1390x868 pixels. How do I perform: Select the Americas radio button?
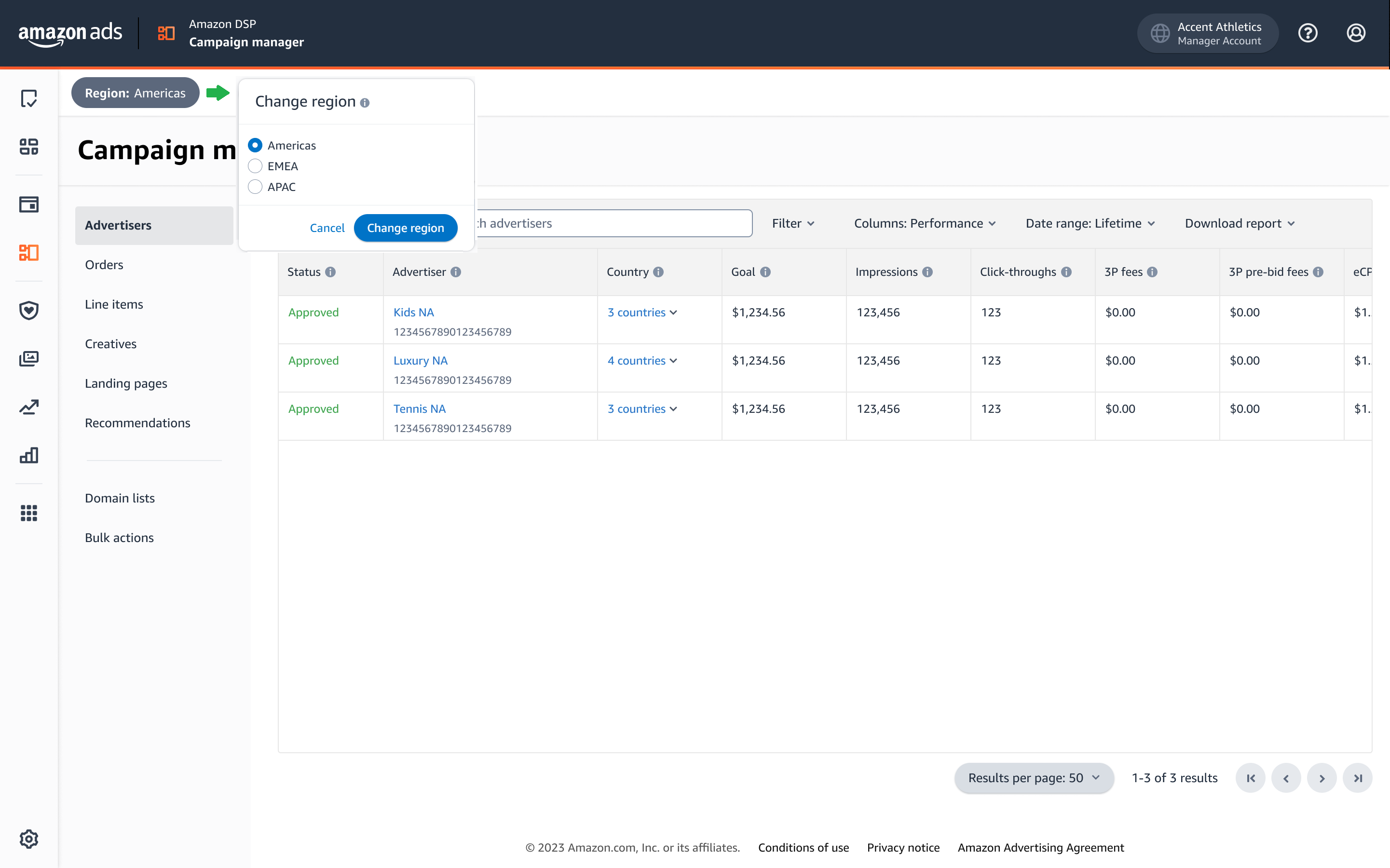(x=255, y=145)
